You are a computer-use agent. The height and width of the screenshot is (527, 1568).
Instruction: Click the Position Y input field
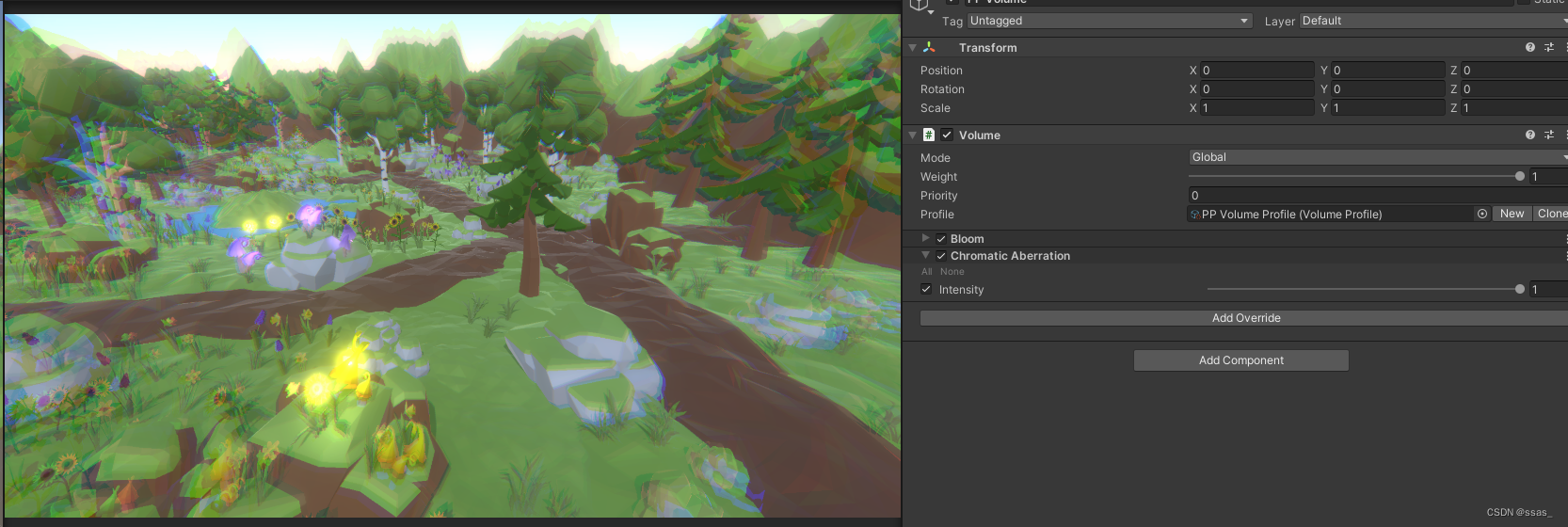(x=1387, y=71)
